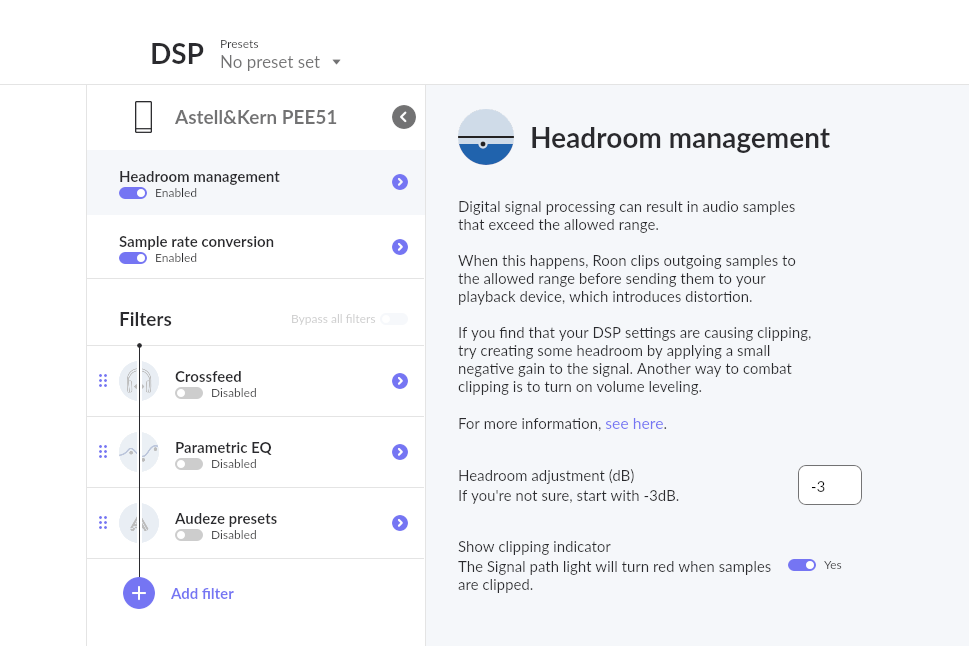Viewport: 969px width, 646px height.
Task: Disable the Headroom management toggle
Action: (x=133, y=193)
